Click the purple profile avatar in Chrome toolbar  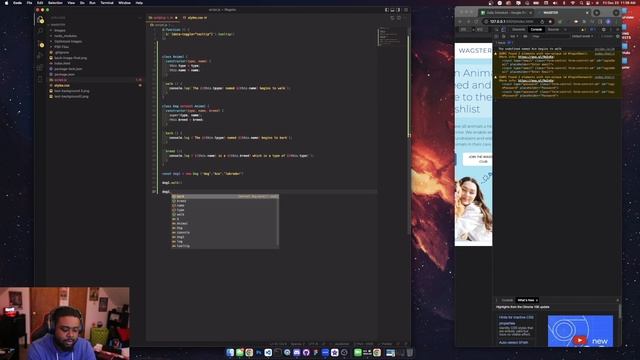click(x=608, y=21)
